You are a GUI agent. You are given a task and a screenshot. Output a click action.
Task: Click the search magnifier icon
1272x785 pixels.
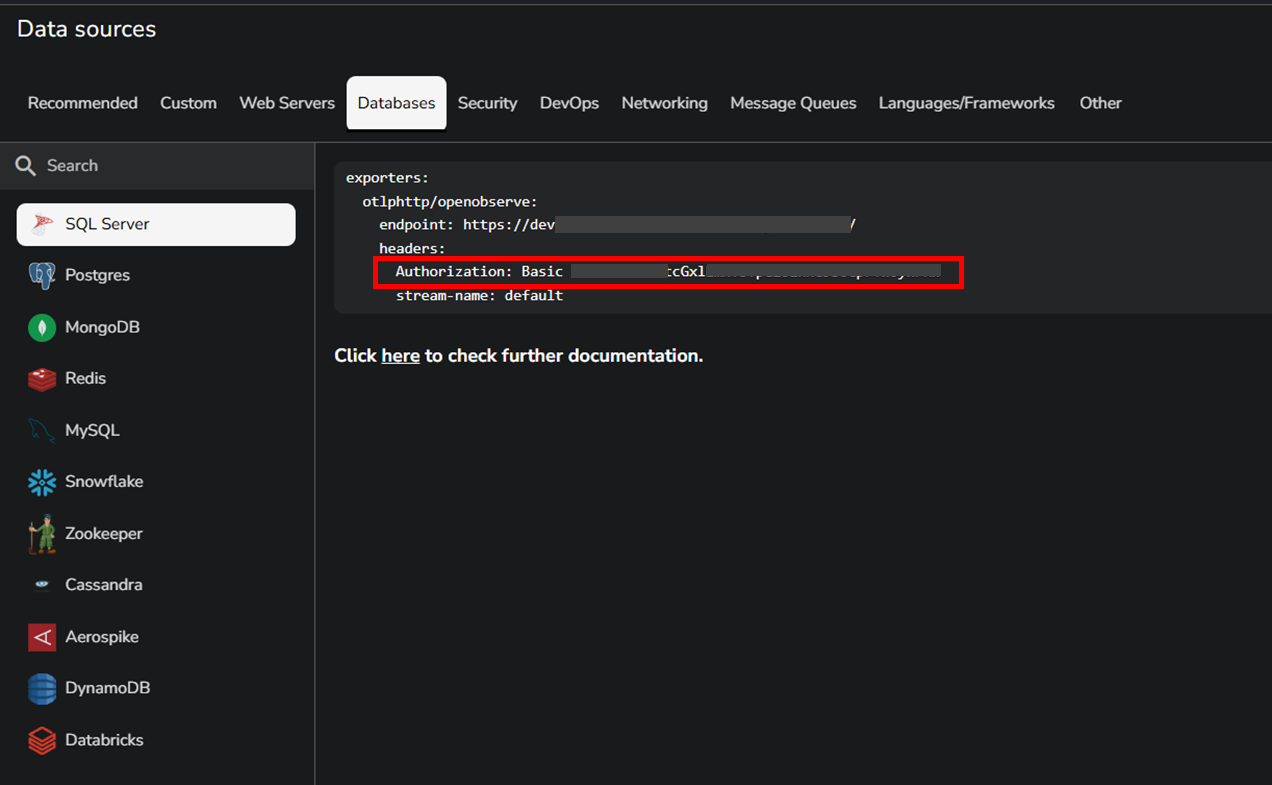tap(26, 165)
